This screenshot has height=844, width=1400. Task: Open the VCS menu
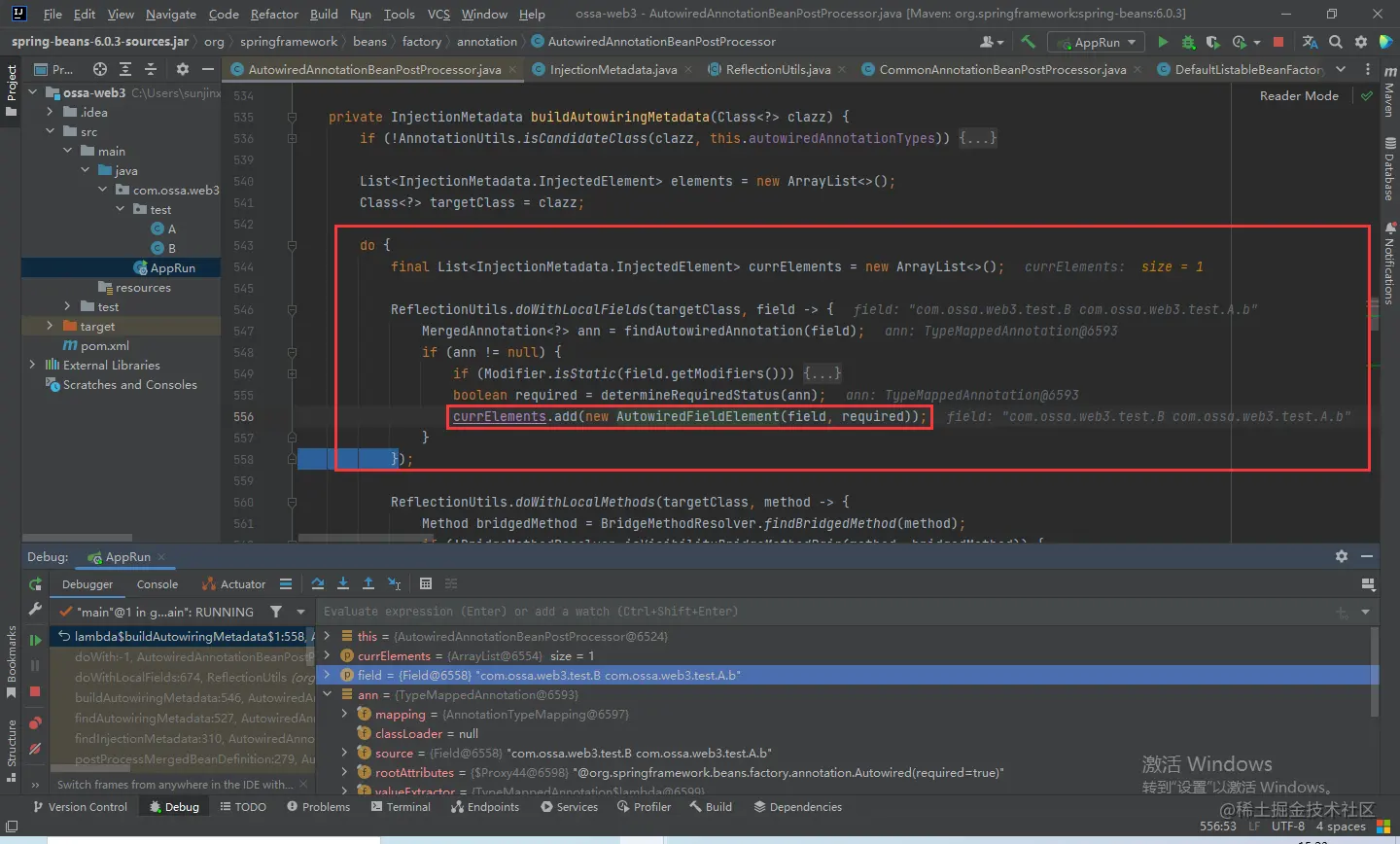tap(438, 14)
